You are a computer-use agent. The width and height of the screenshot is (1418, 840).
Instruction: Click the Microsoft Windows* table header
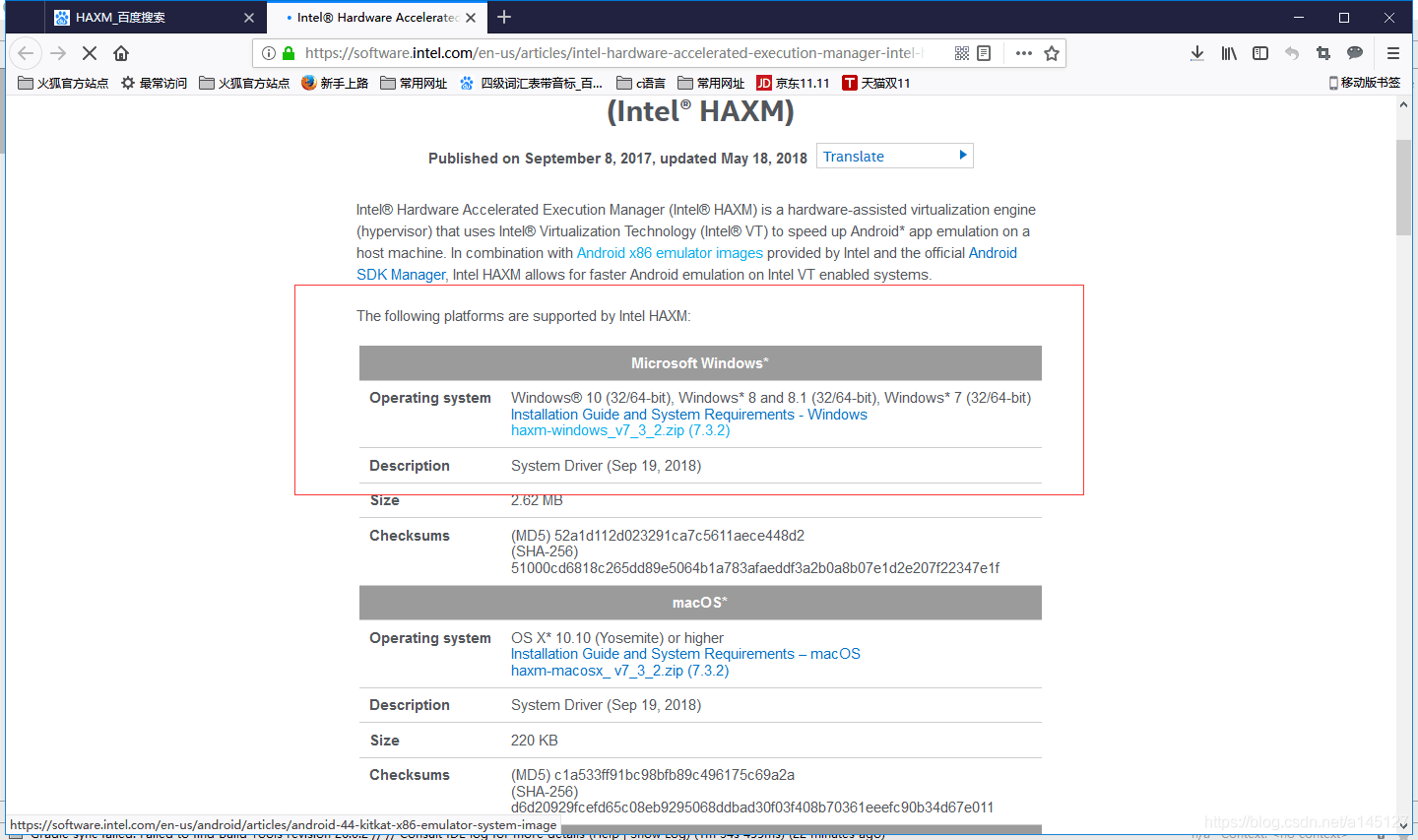[x=700, y=363]
